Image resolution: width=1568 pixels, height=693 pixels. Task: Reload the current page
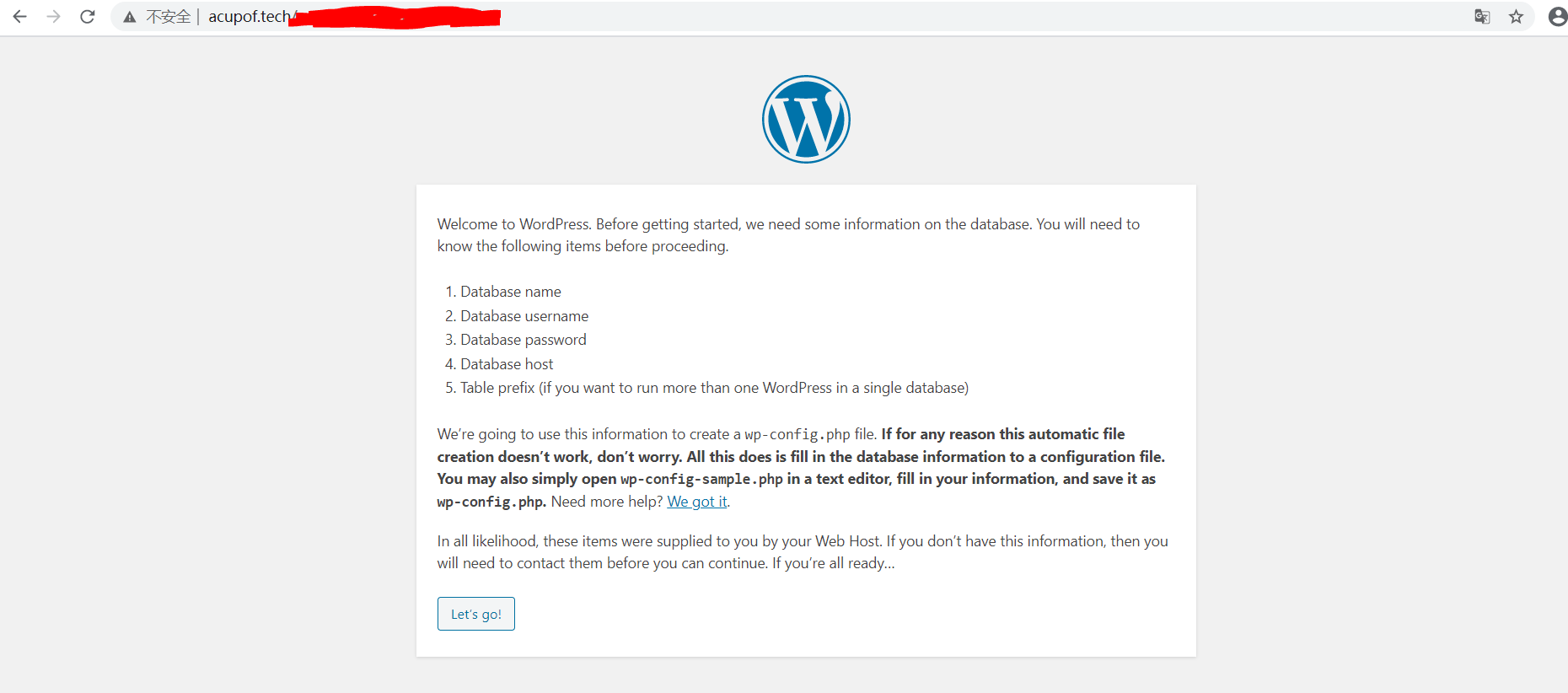[88, 17]
